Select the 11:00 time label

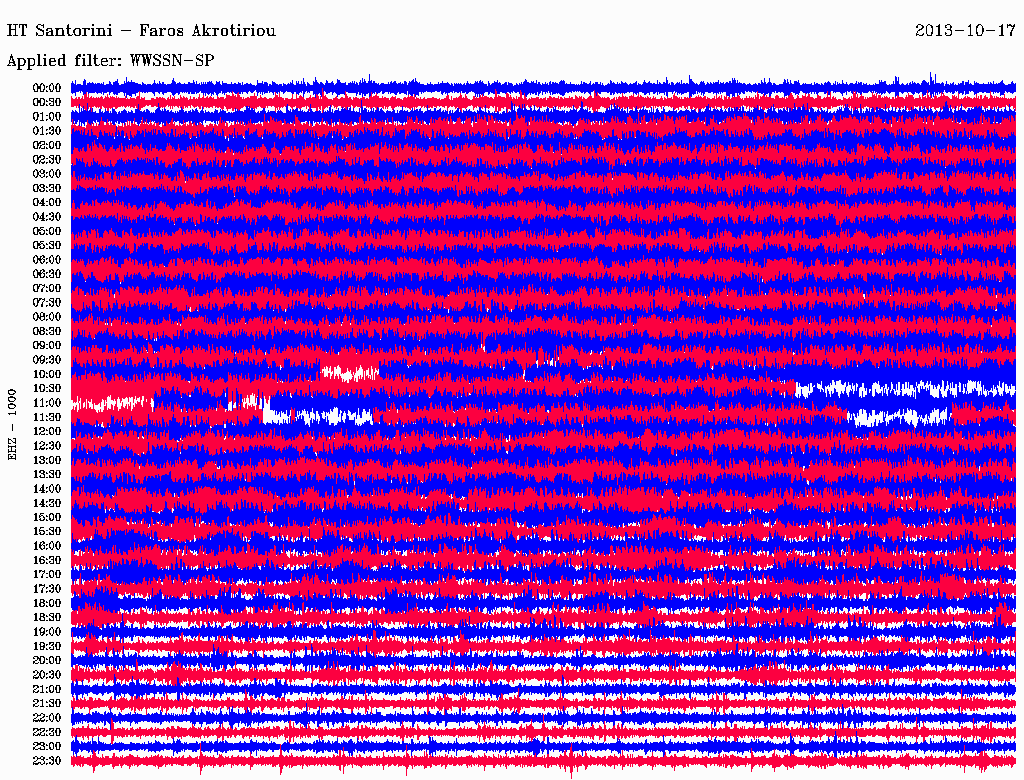47,402
